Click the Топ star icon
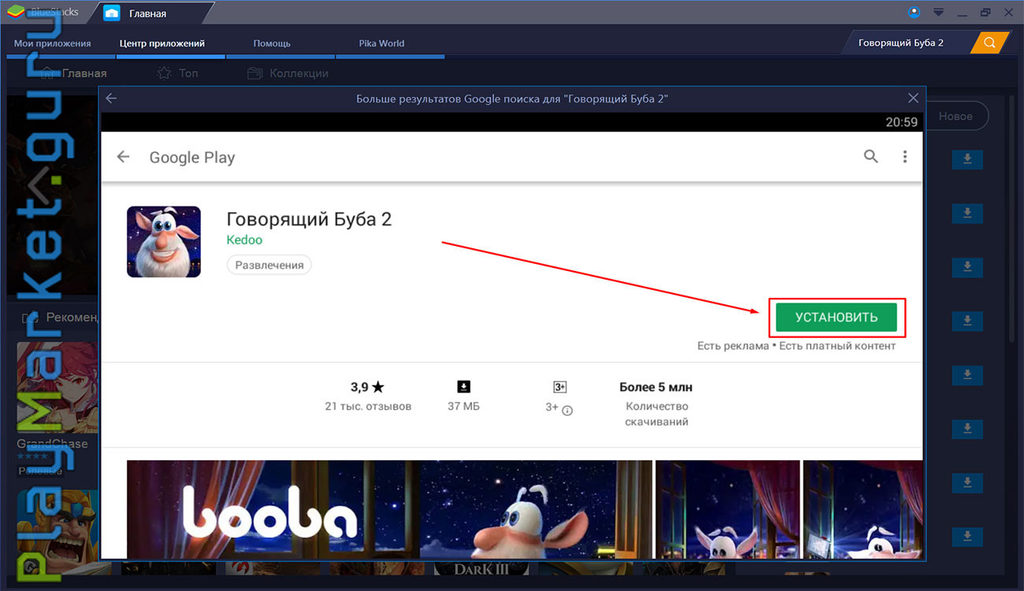The height and width of the screenshot is (591, 1024). click(164, 73)
